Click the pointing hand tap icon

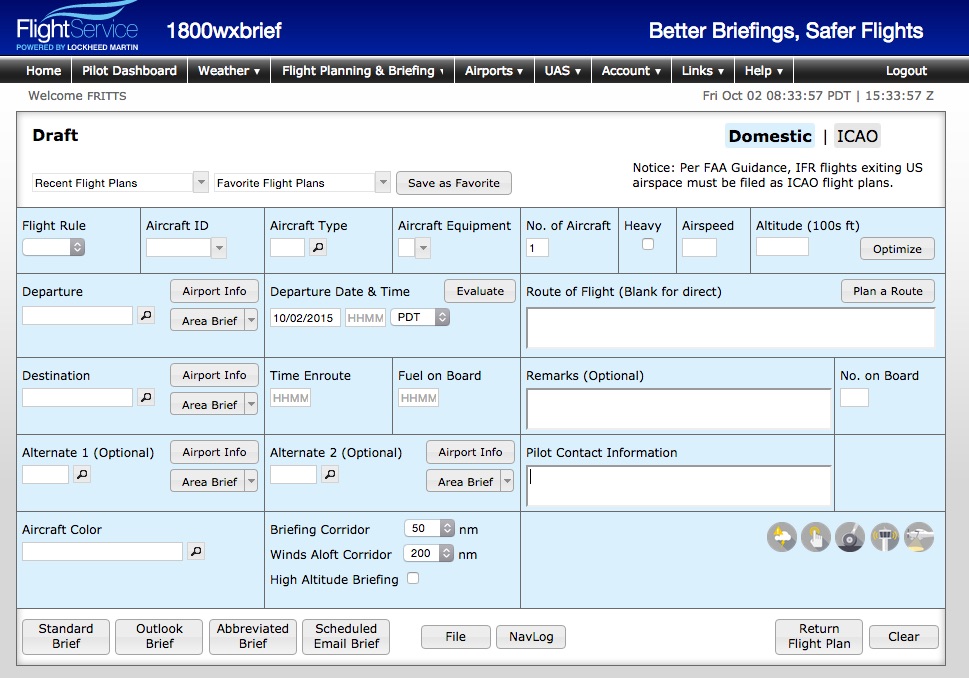[816, 537]
